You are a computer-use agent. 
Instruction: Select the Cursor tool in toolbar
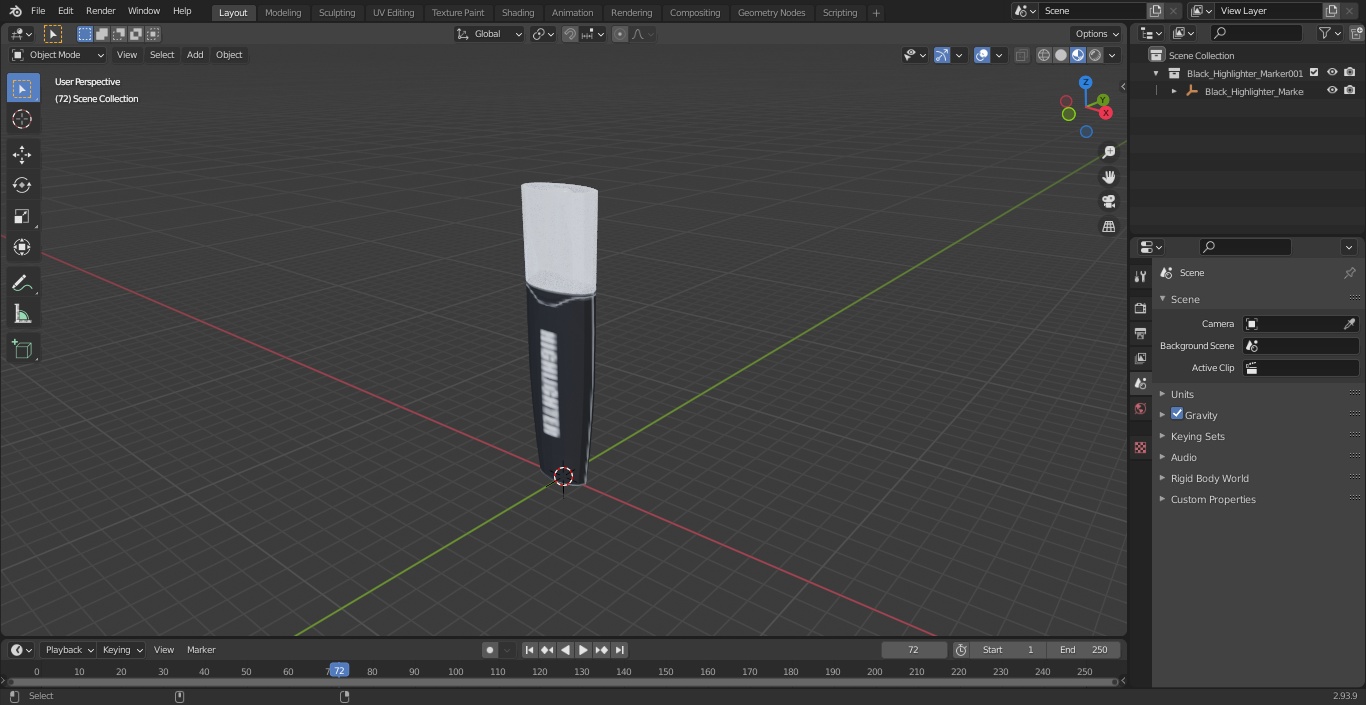pos(22,119)
